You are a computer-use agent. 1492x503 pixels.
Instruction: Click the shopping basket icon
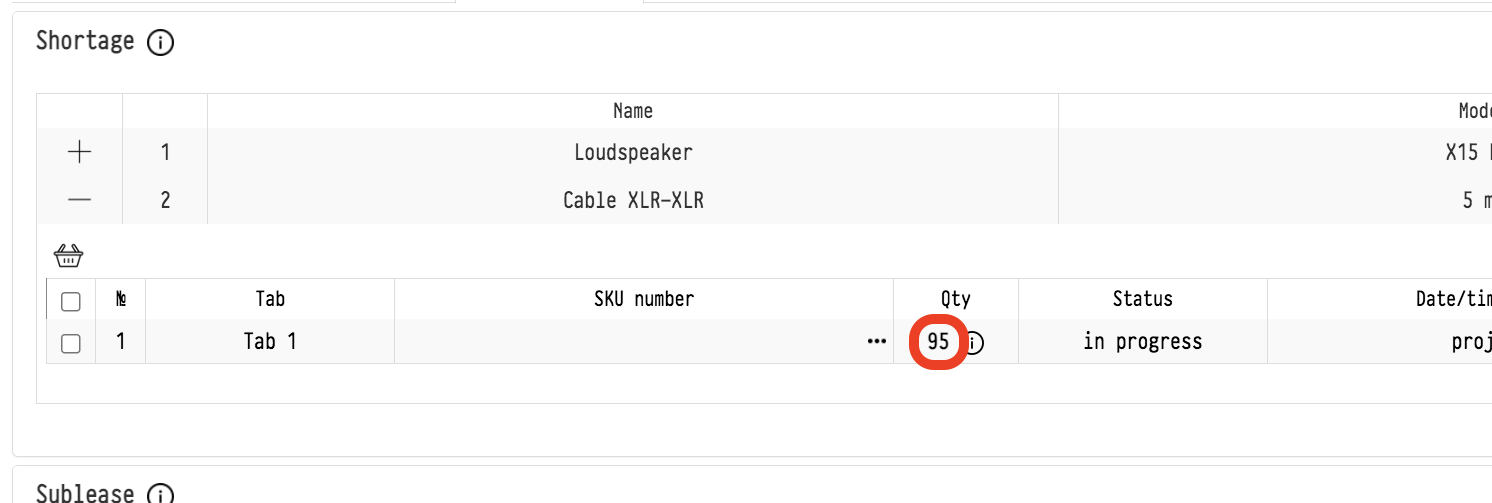68,255
